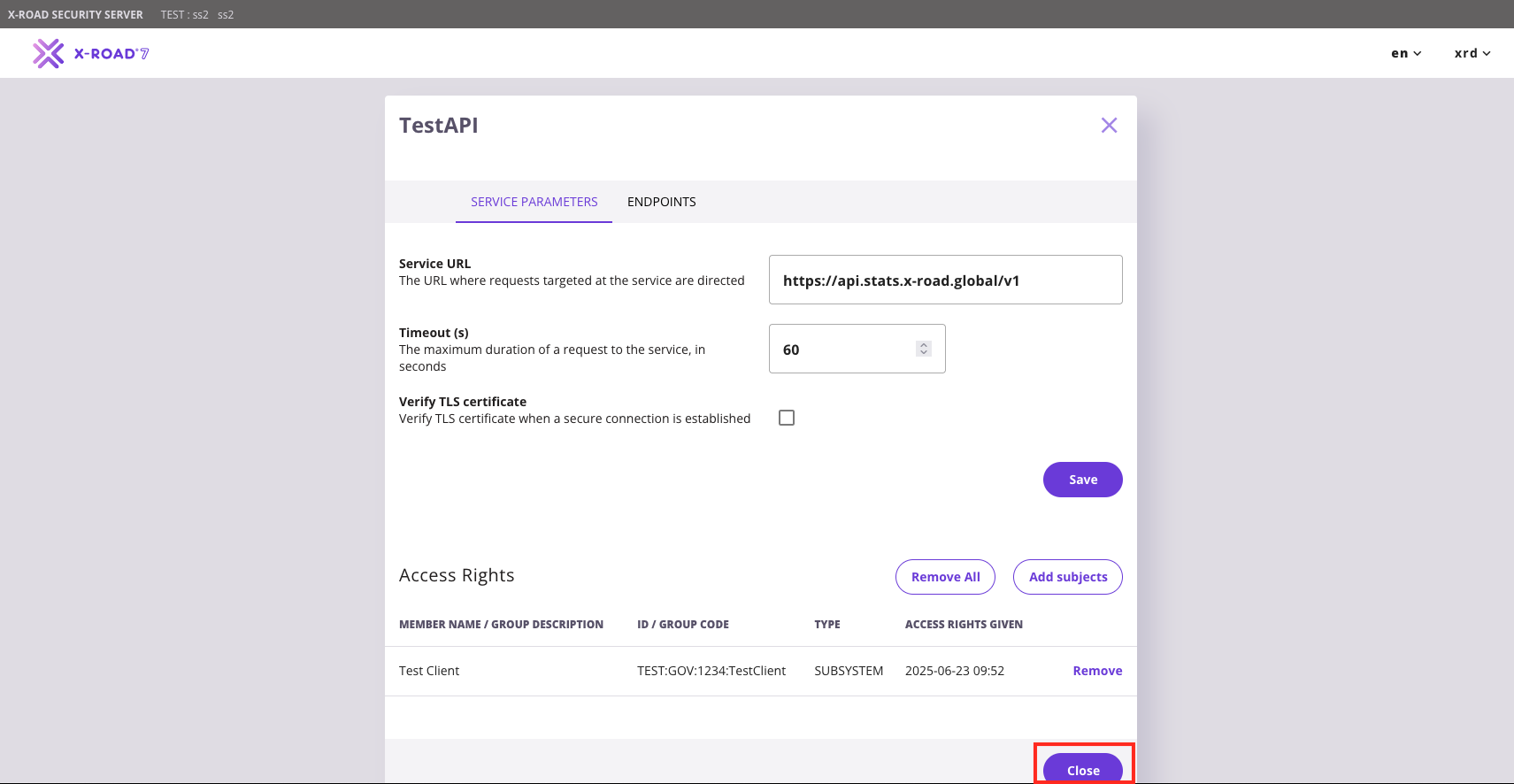Select the Service Parameters tab
Viewport: 1514px width, 784px height.
click(x=534, y=202)
